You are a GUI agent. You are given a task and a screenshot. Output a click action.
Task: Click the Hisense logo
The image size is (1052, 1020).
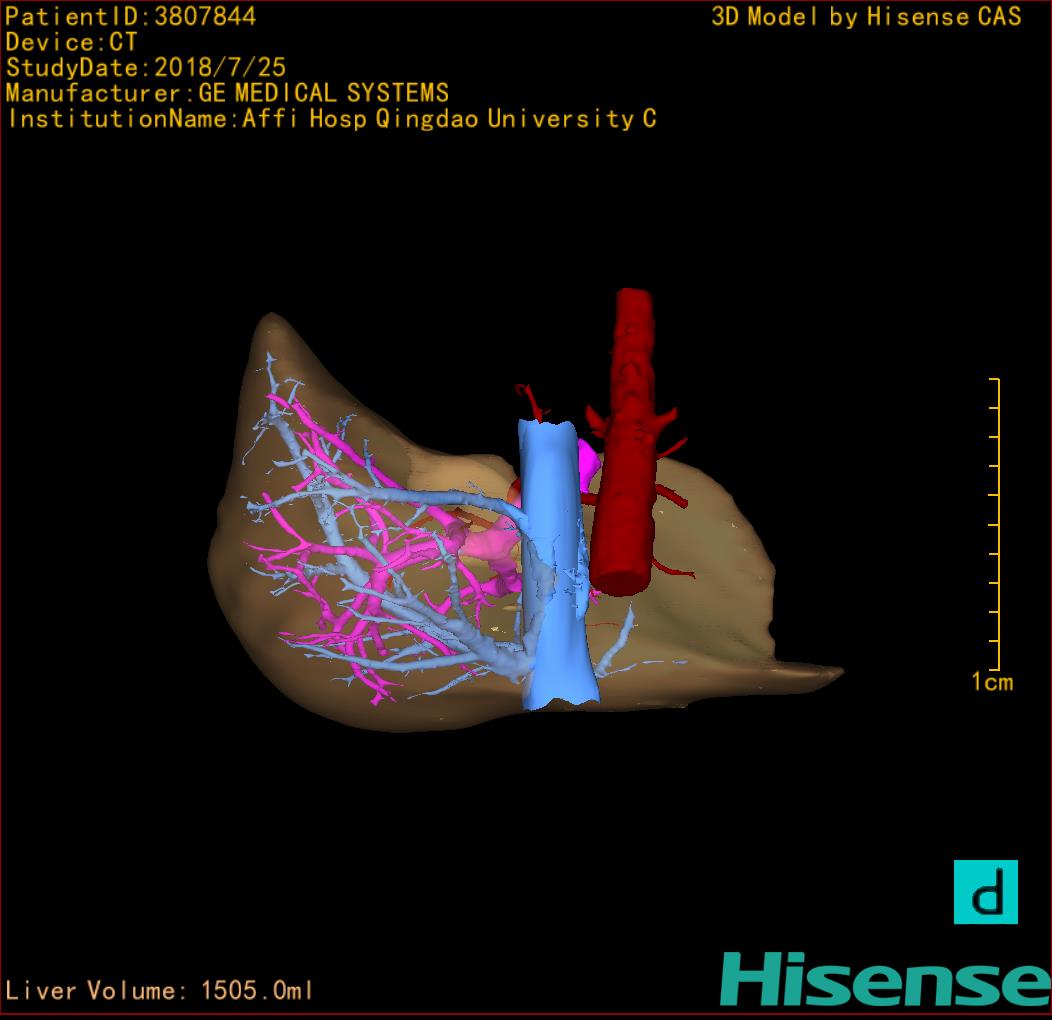click(x=886, y=979)
